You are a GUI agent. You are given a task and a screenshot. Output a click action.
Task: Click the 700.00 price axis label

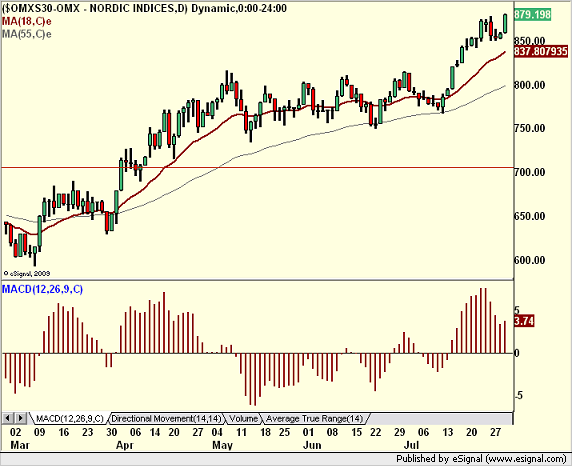coord(530,172)
